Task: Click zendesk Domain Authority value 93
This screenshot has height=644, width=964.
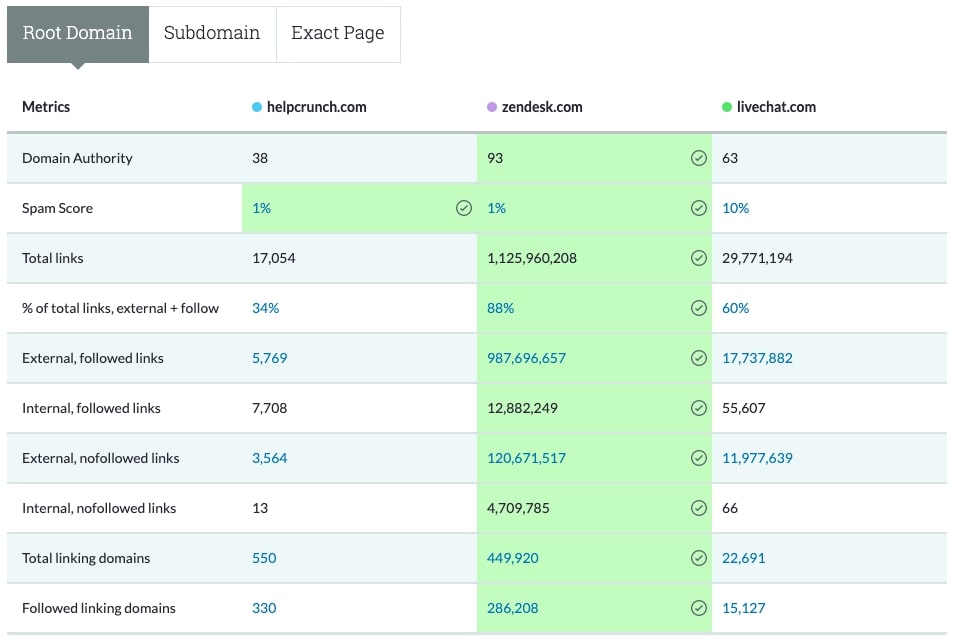Action: (x=495, y=158)
